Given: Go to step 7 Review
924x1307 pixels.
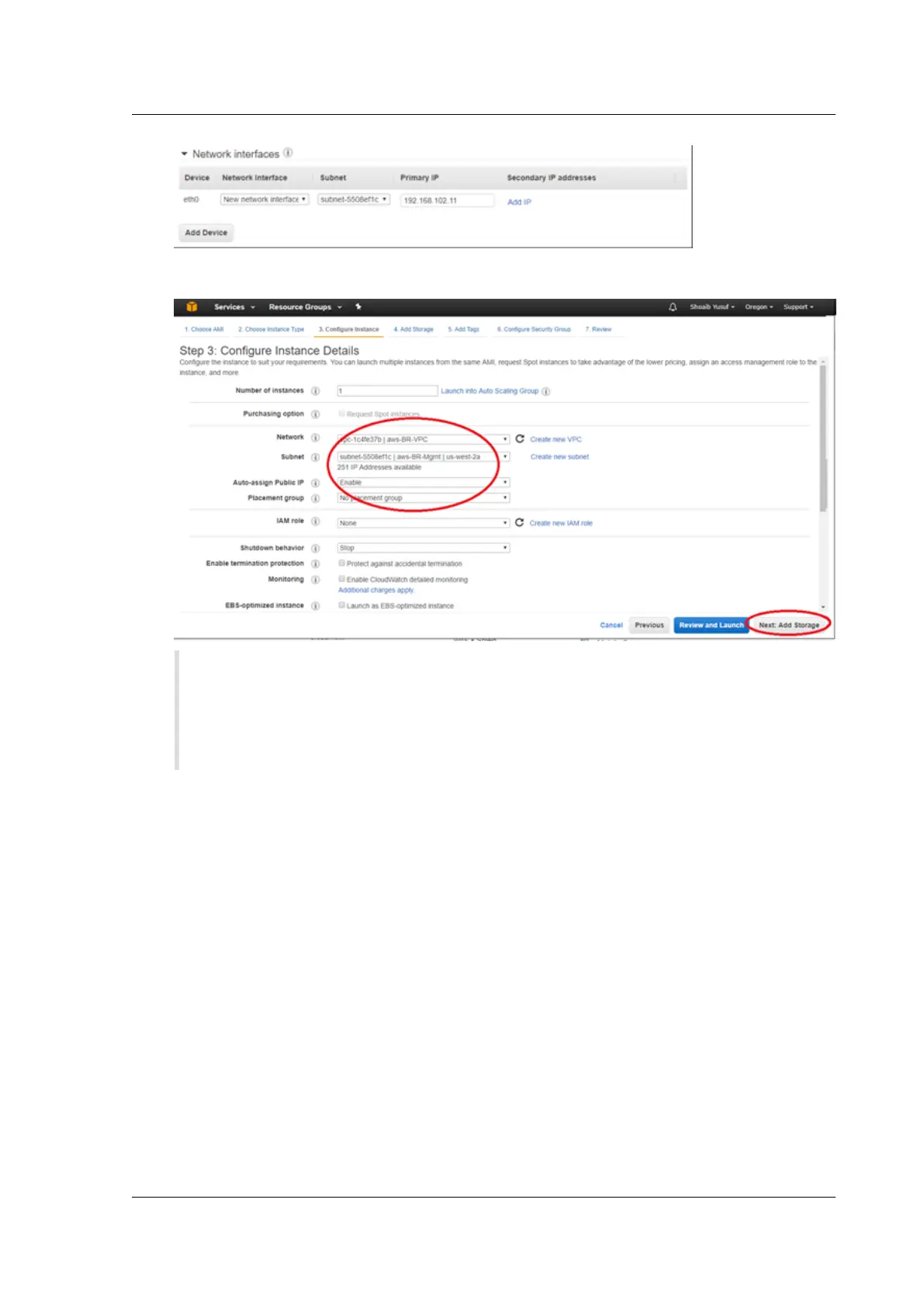Looking at the screenshot, I should tap(598, 329).
